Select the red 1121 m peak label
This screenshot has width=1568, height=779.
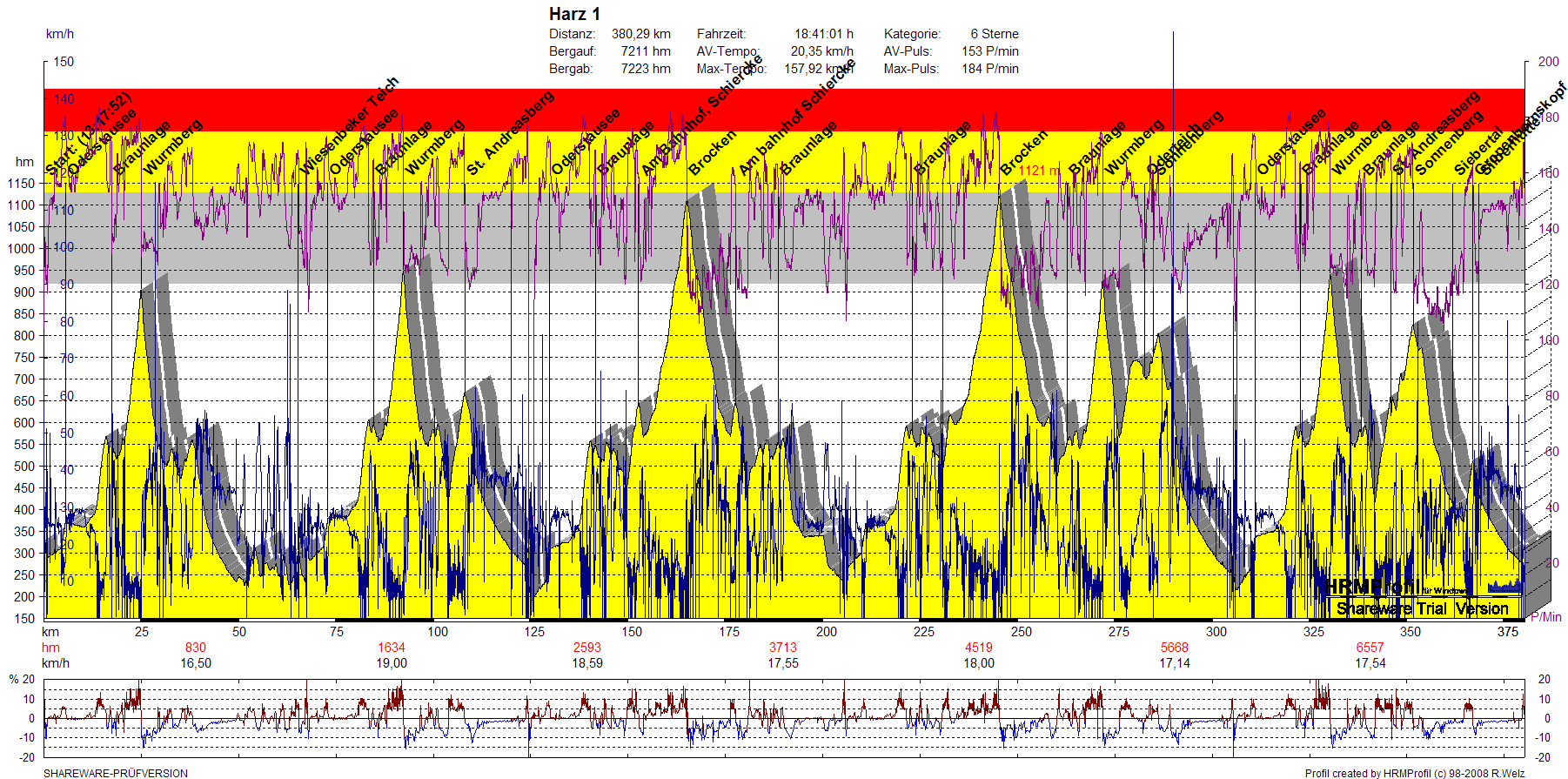1038,171
